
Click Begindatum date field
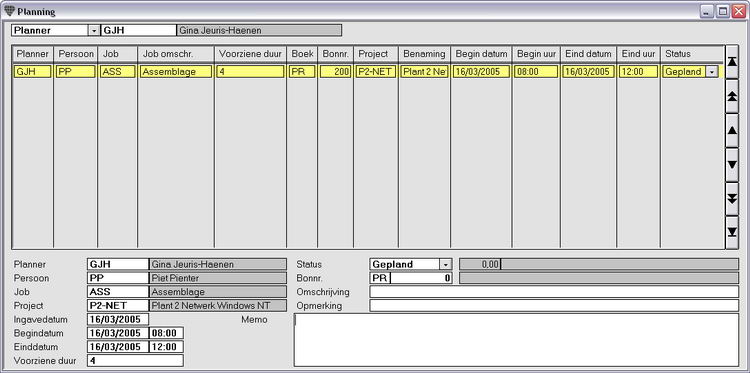[x=118, y=333]
